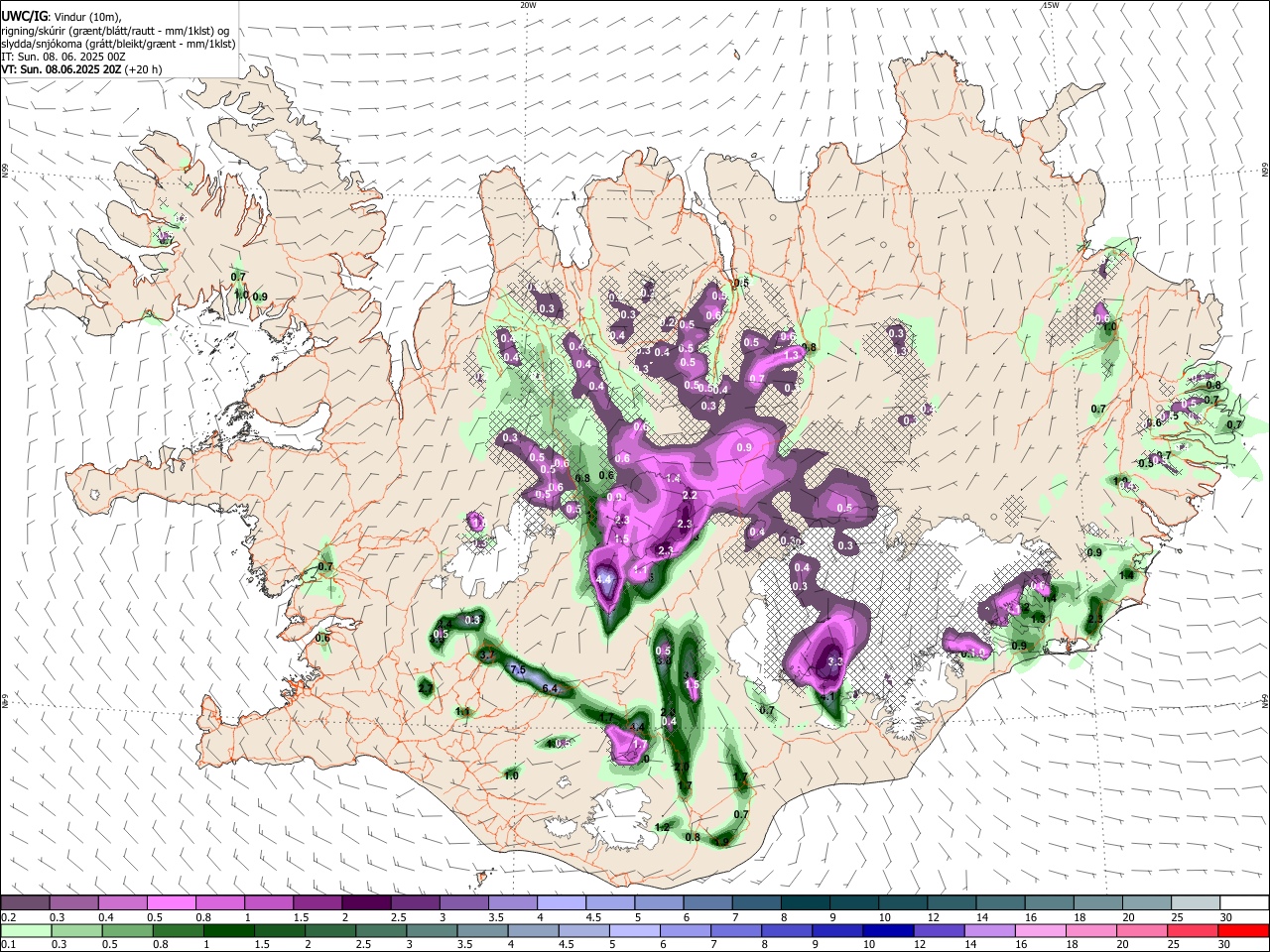This screenshot has width=1270, height=952.
Task: Click the bottom-row swatch labeled 2.5
Action: (380, 930)
